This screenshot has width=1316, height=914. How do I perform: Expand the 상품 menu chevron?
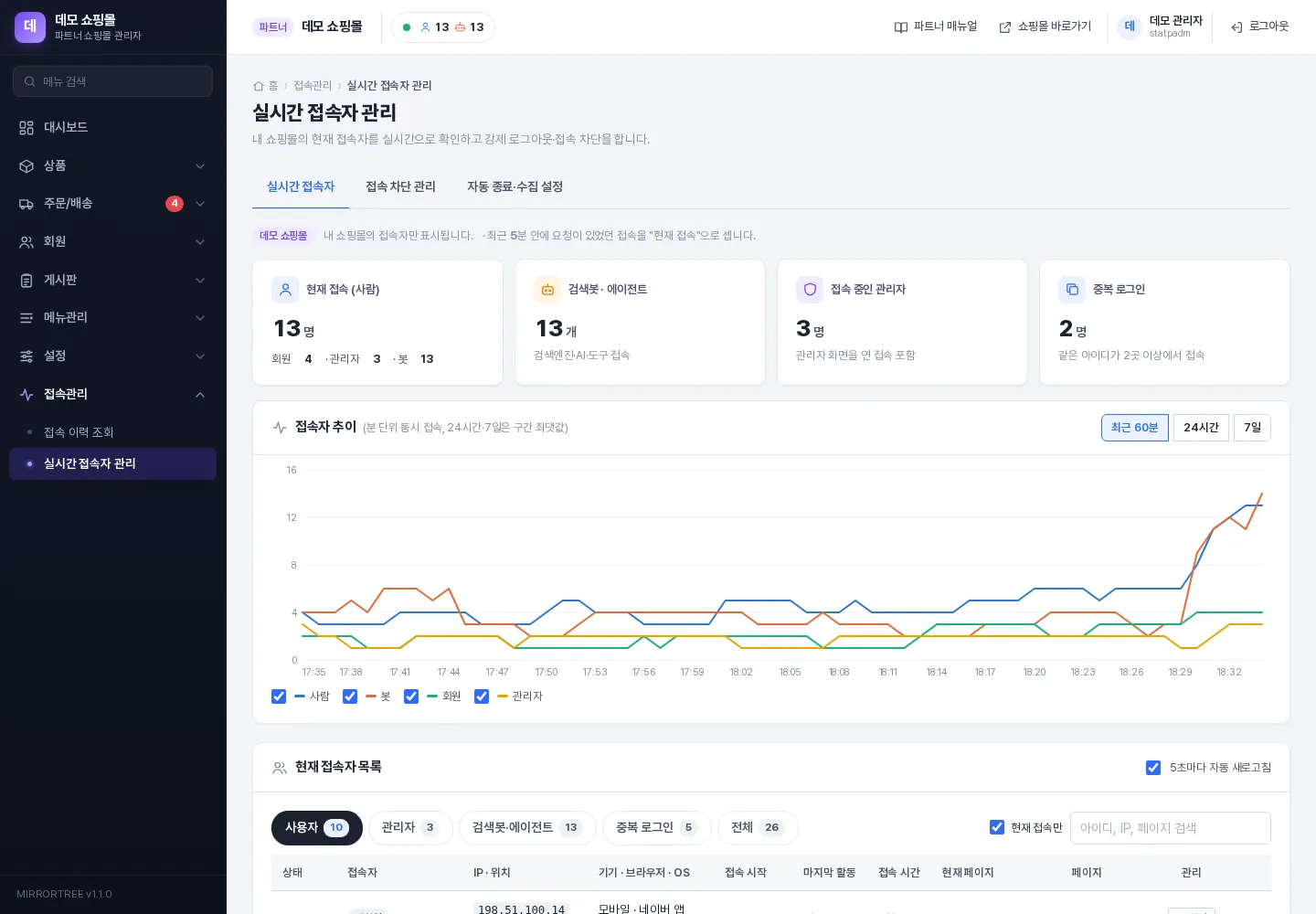coord(200,166)
